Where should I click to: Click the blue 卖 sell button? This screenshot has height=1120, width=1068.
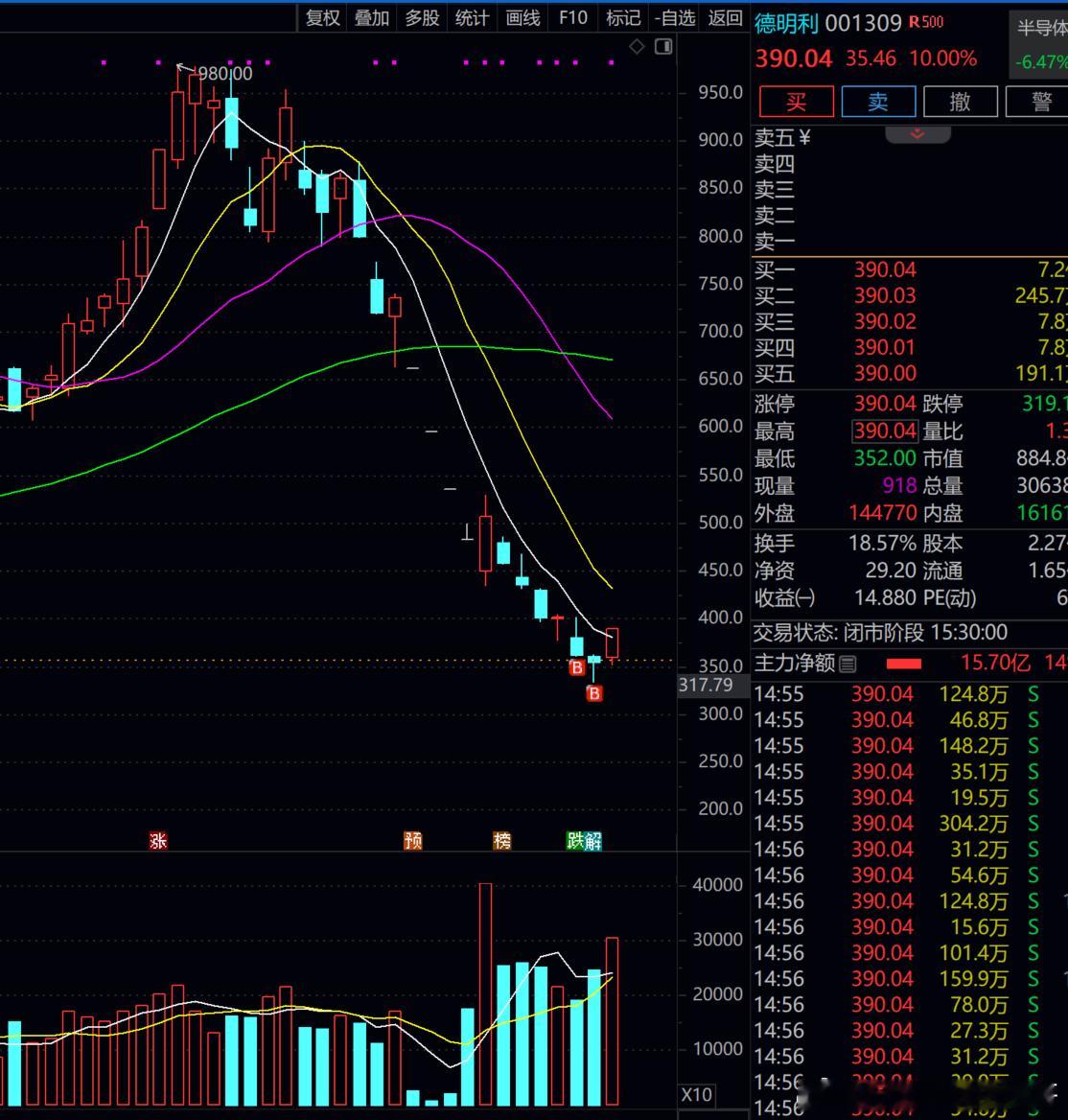(x=878, y=102)
